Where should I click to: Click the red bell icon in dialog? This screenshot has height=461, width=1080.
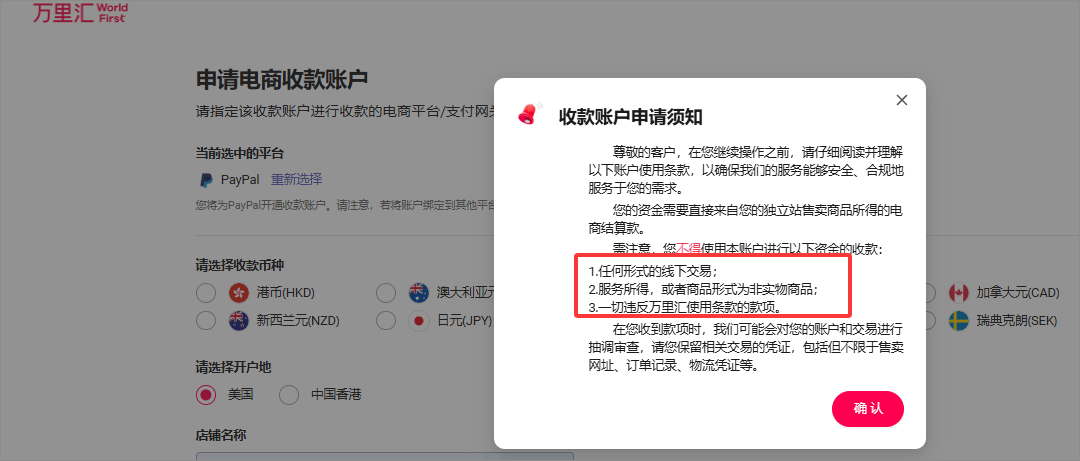point(529,114)
